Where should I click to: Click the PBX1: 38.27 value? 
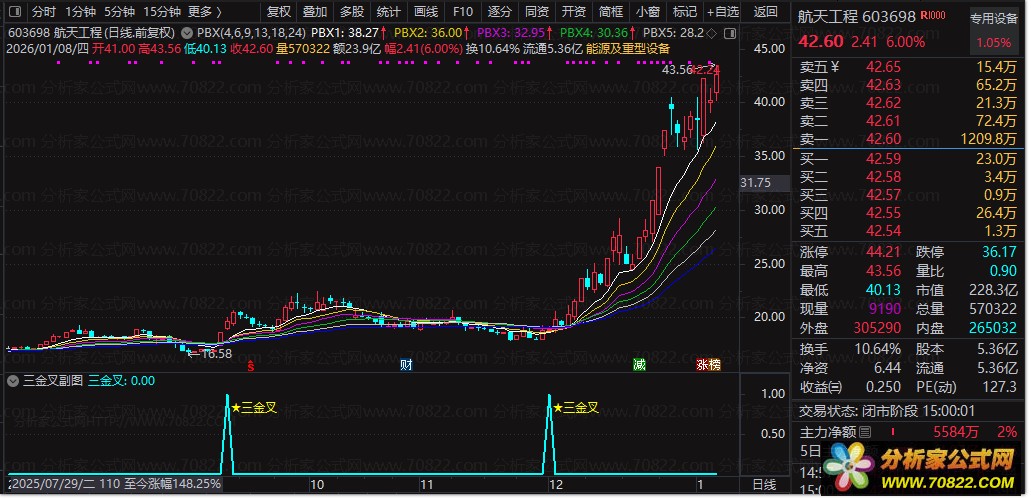(x=345, y=32)
